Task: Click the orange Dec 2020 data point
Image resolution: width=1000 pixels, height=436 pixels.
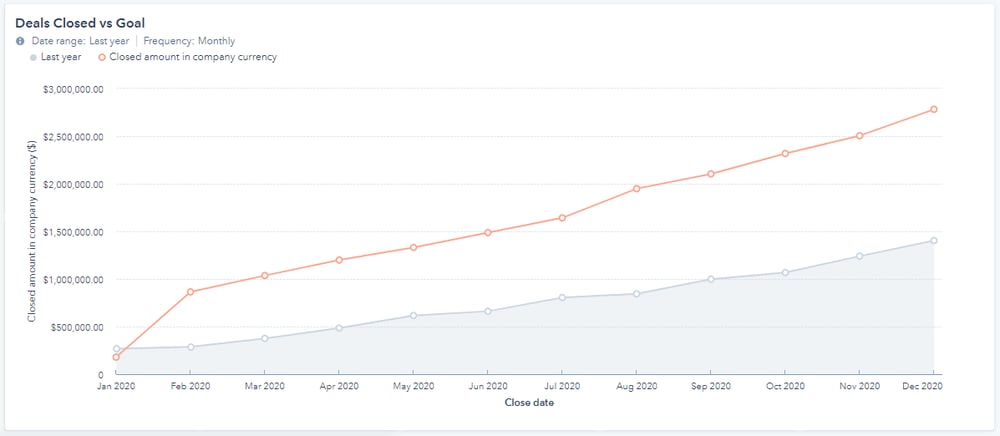Action: pyautogui.click(x=933, y=109)
